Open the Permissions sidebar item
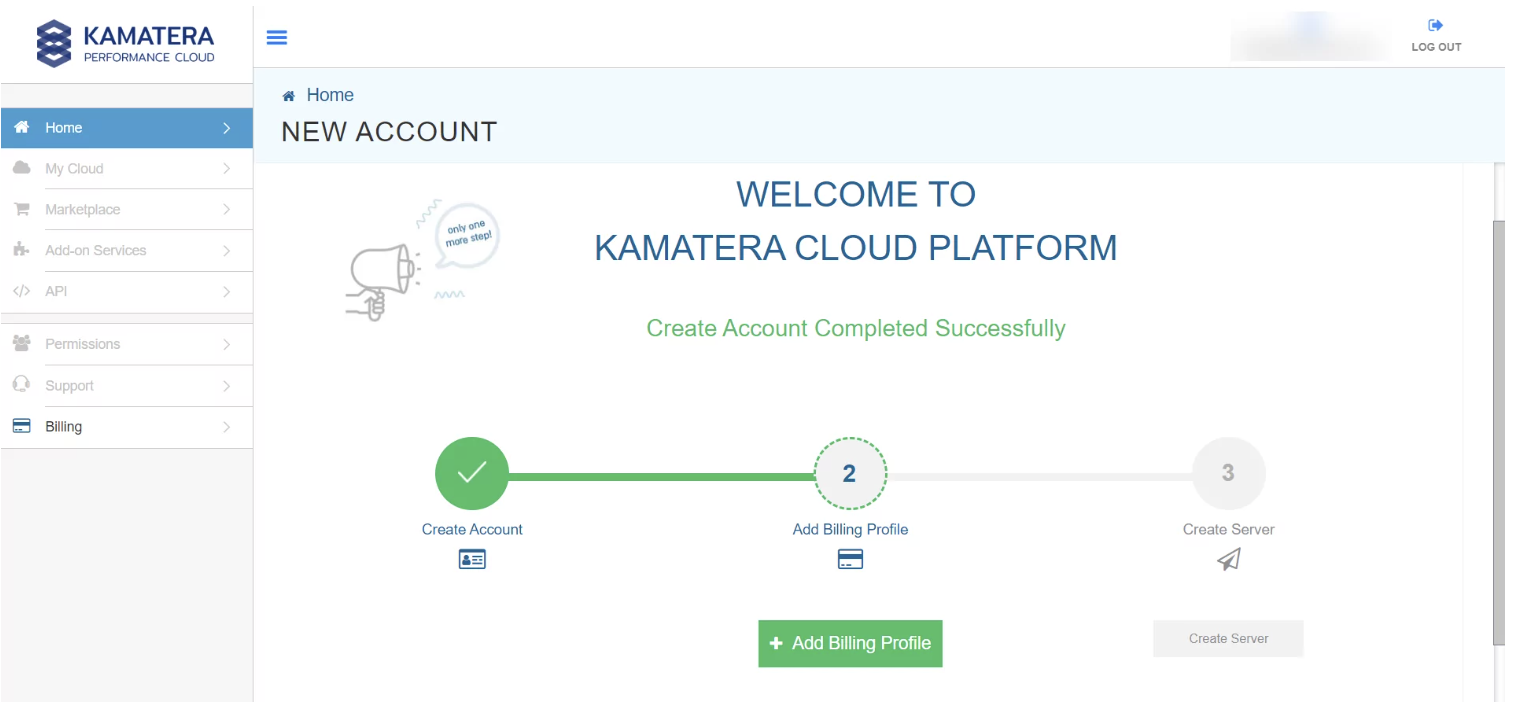 [126, 344]
